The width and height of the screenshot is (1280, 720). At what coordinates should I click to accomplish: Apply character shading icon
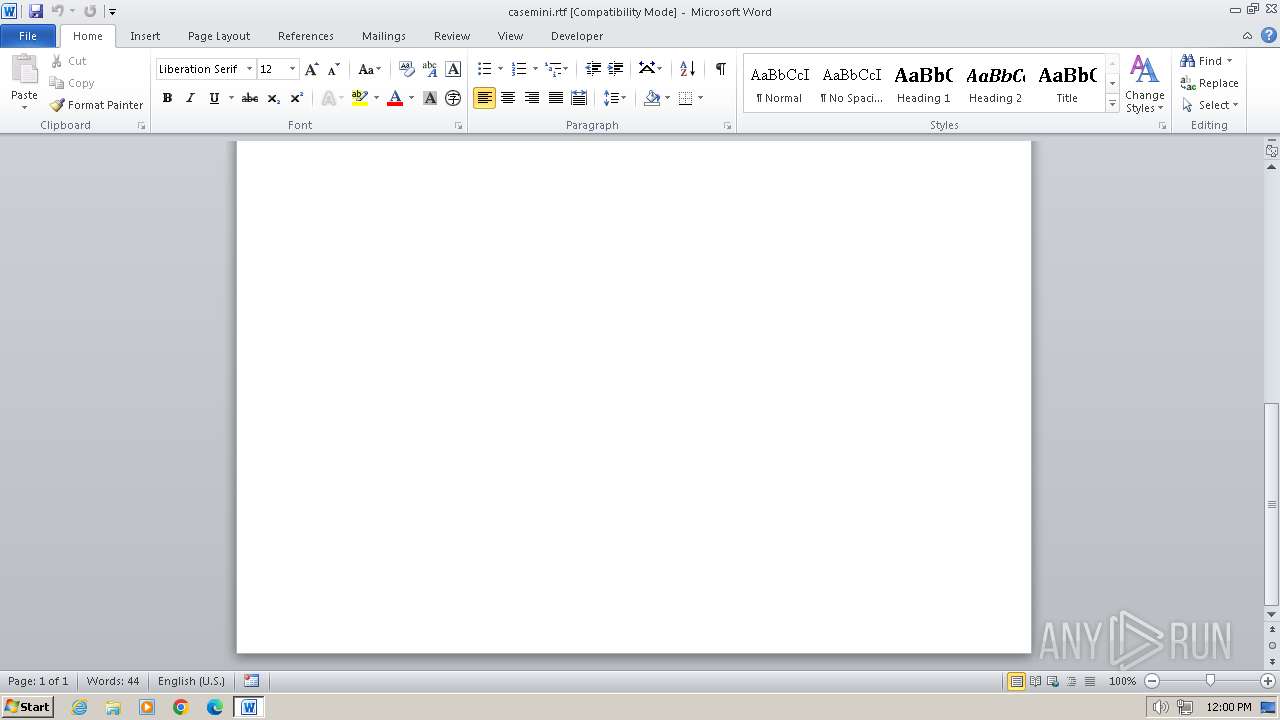pos(430,98)
